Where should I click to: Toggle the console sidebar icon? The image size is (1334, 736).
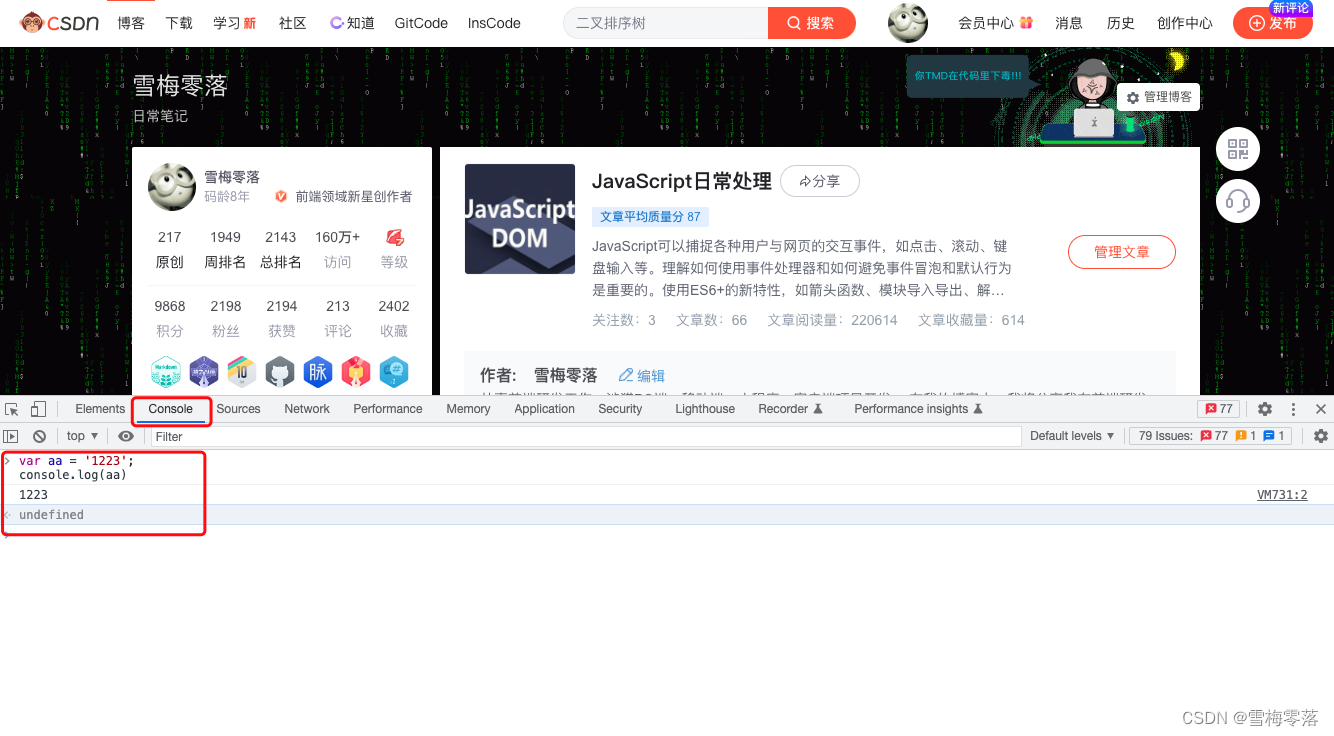pos(11,436)
